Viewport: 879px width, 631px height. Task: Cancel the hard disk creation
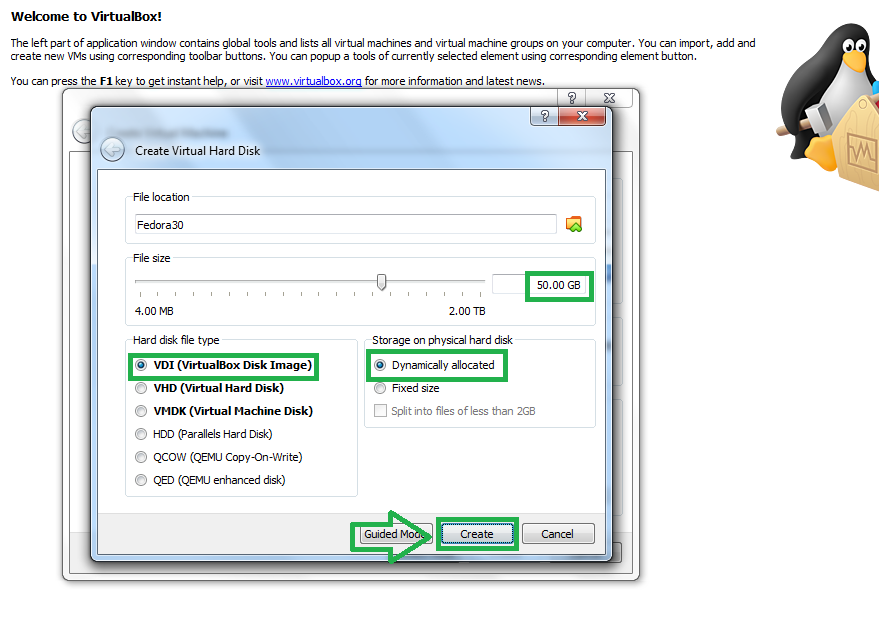558,534
